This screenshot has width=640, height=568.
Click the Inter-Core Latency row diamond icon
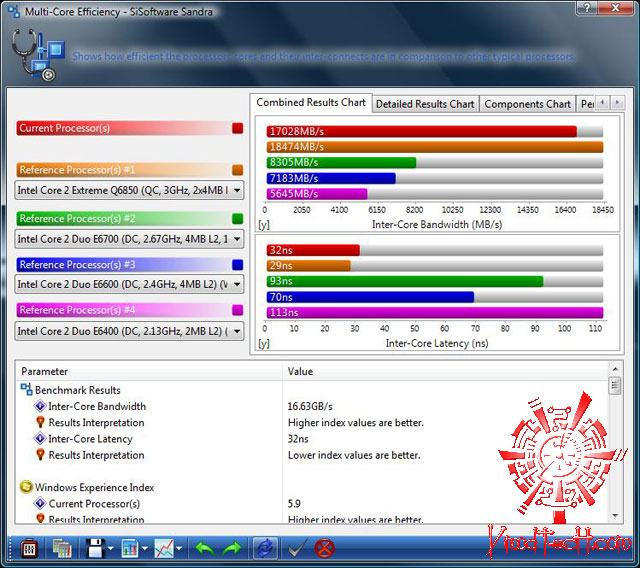click(x=40, y=439)
